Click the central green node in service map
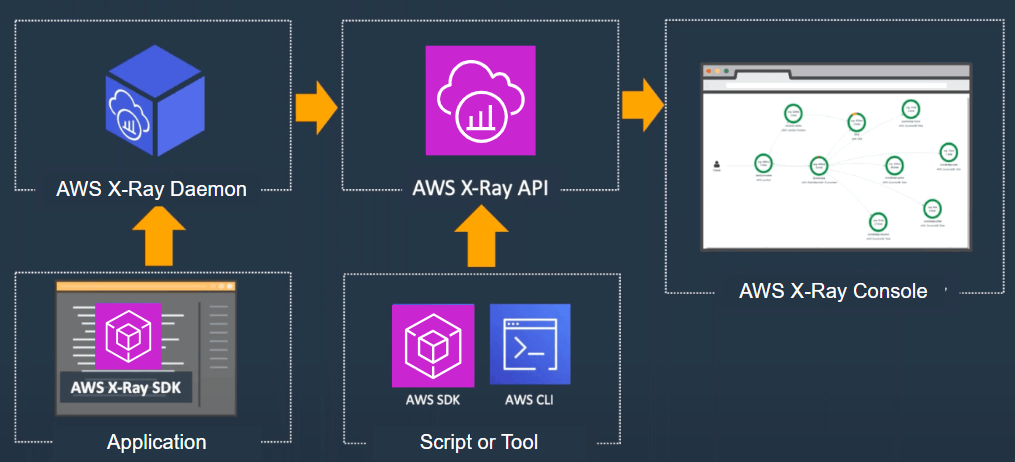The image size is (1015, 462). tap(818, 164)
